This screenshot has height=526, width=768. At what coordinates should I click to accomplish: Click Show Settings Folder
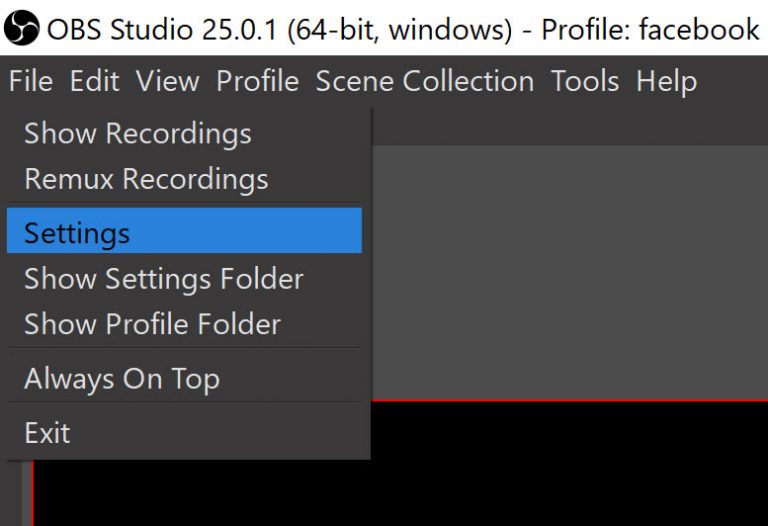163,279
